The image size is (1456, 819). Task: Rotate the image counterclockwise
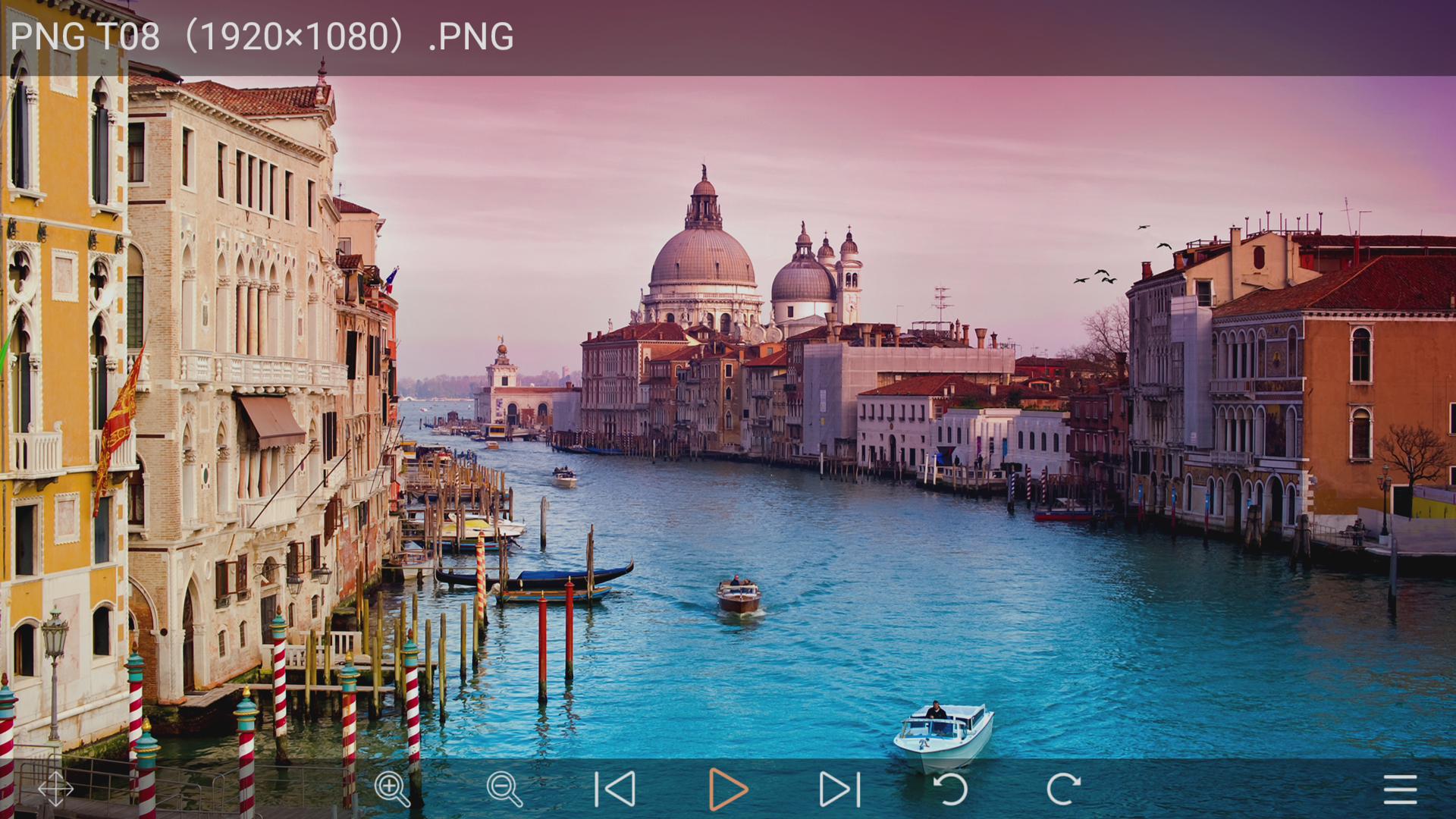pyautogui.click(x=951, y=789)
